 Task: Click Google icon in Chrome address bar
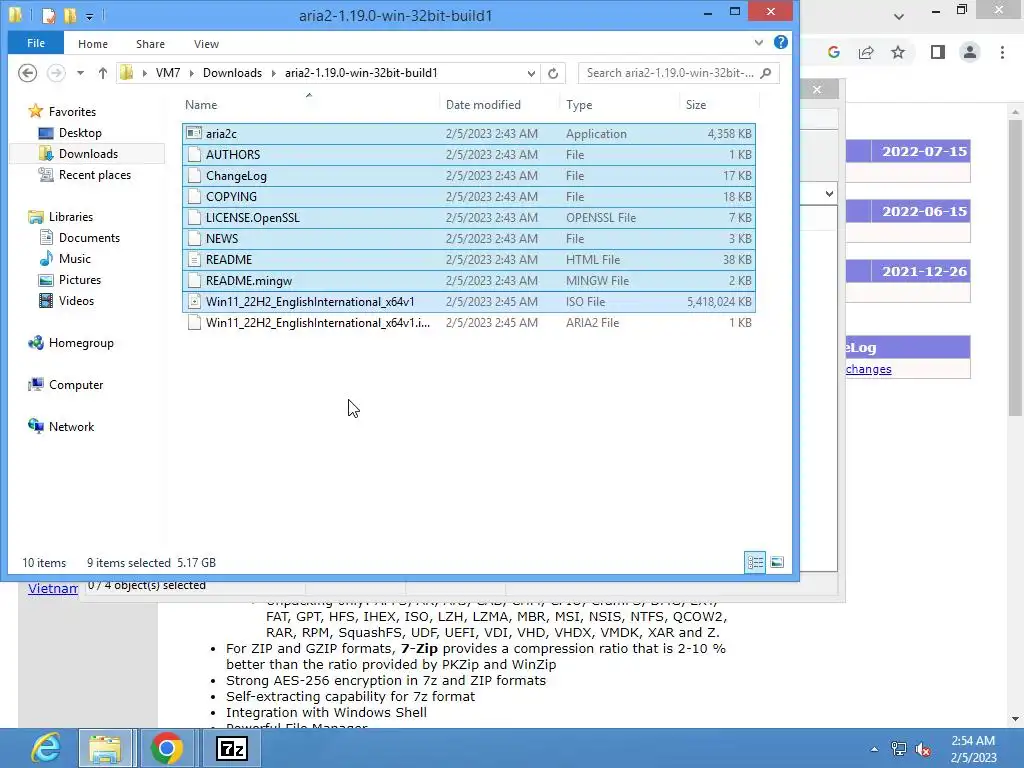coord(833,52)
